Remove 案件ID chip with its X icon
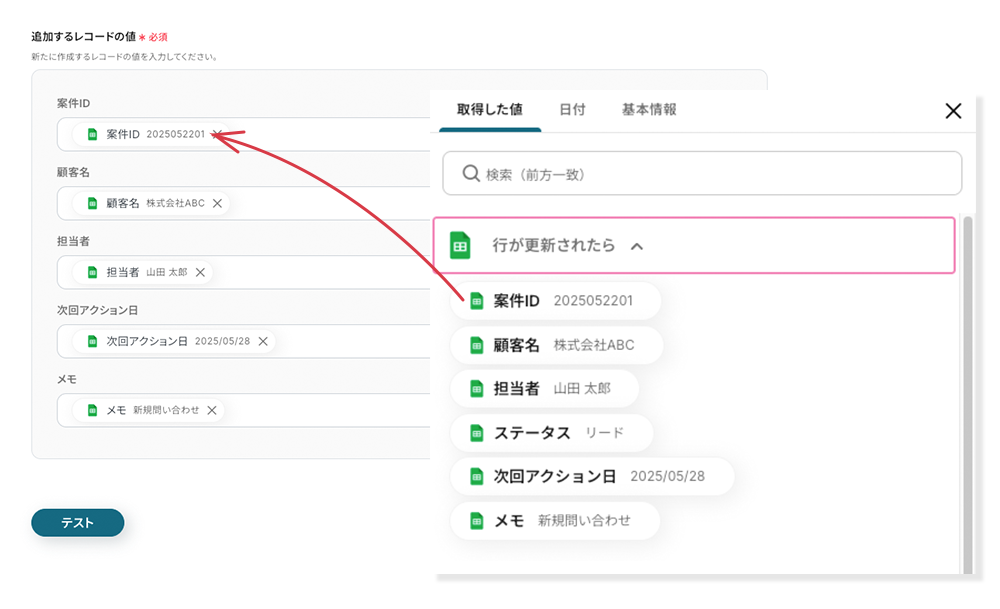 coord(217,134)
